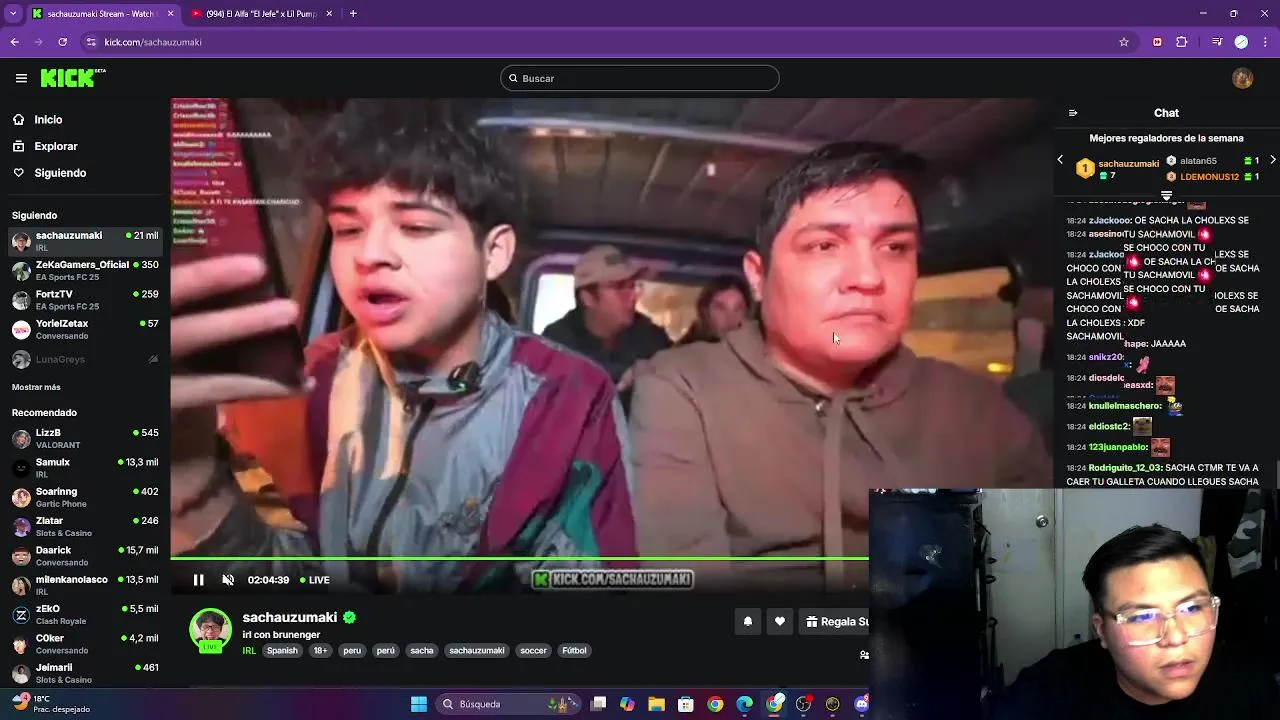Open milenkanolasco recommended channel
The image size is (1280, 720).
click(84, 585)
